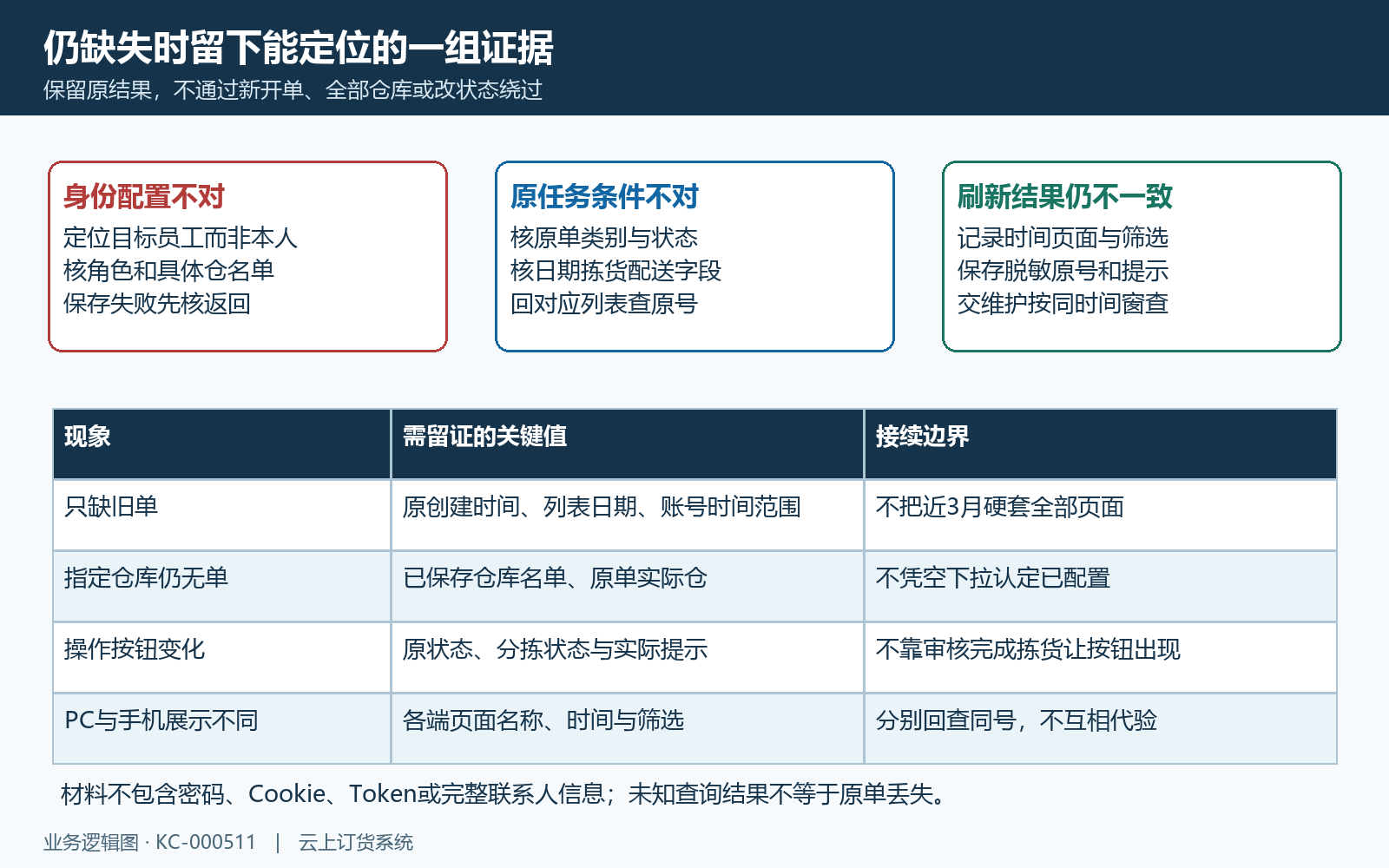Viewport: 1389px width, 868px height.
Task: Click the line 记录时间页面与筛选
Action: (x=1063, y=238)
